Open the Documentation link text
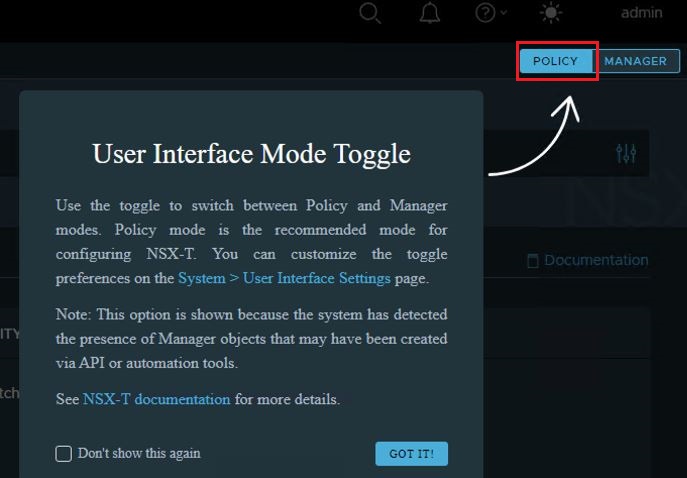 [596, 260]
